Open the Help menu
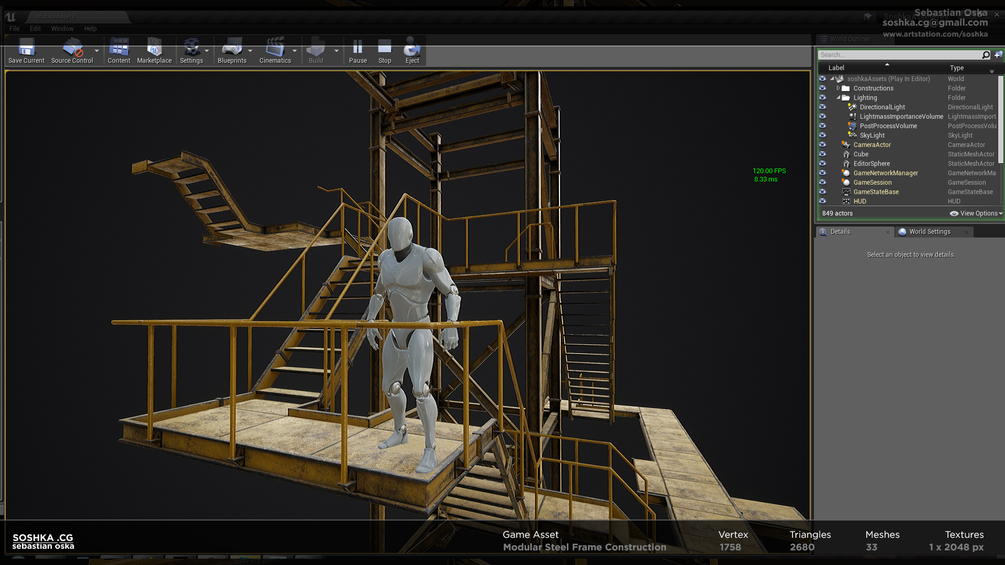The height and width of the screenshot is (565, 1005). click(x=90, y=29)
